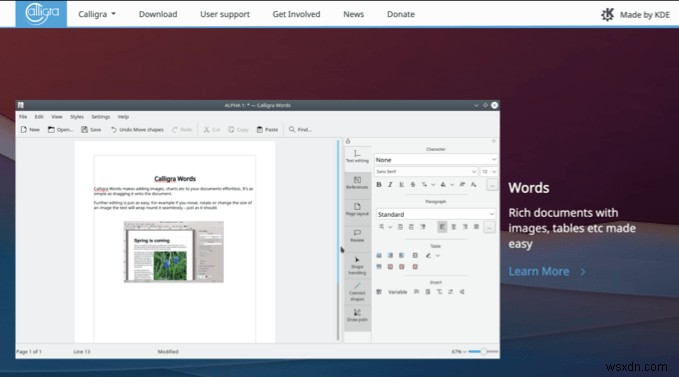The image size is (679, 377).
Task: Go to User support page
Action: [225, 14]
